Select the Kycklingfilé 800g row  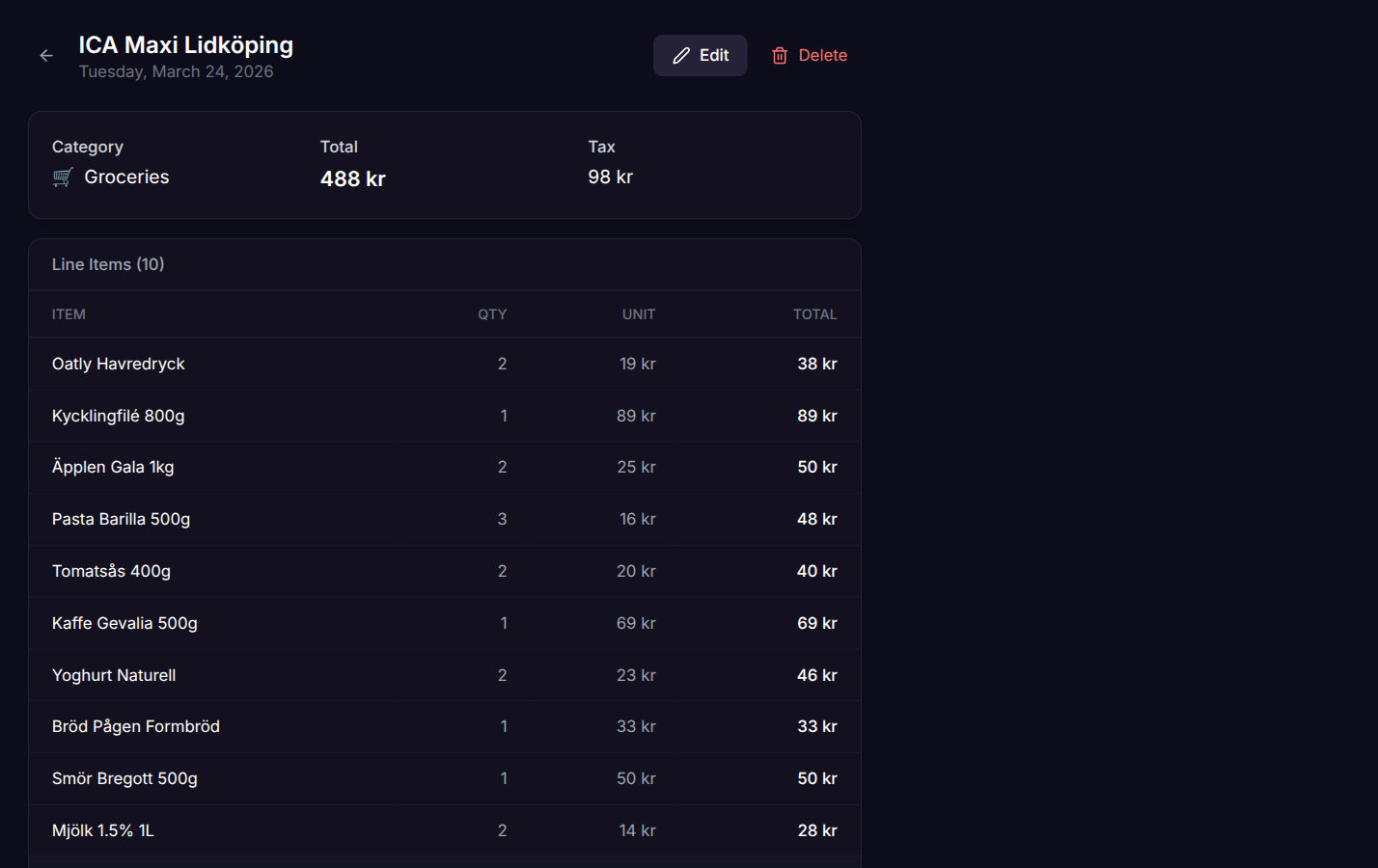[x=119, y=416]
